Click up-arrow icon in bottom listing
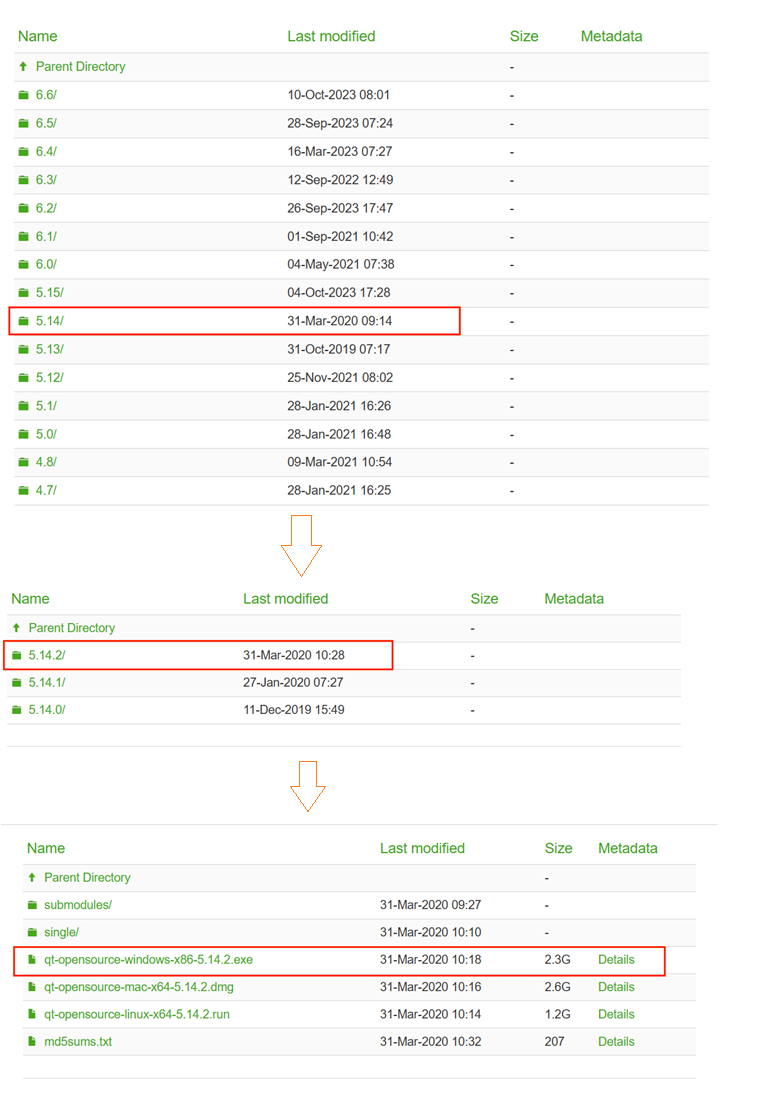 [x=31, y=878]
